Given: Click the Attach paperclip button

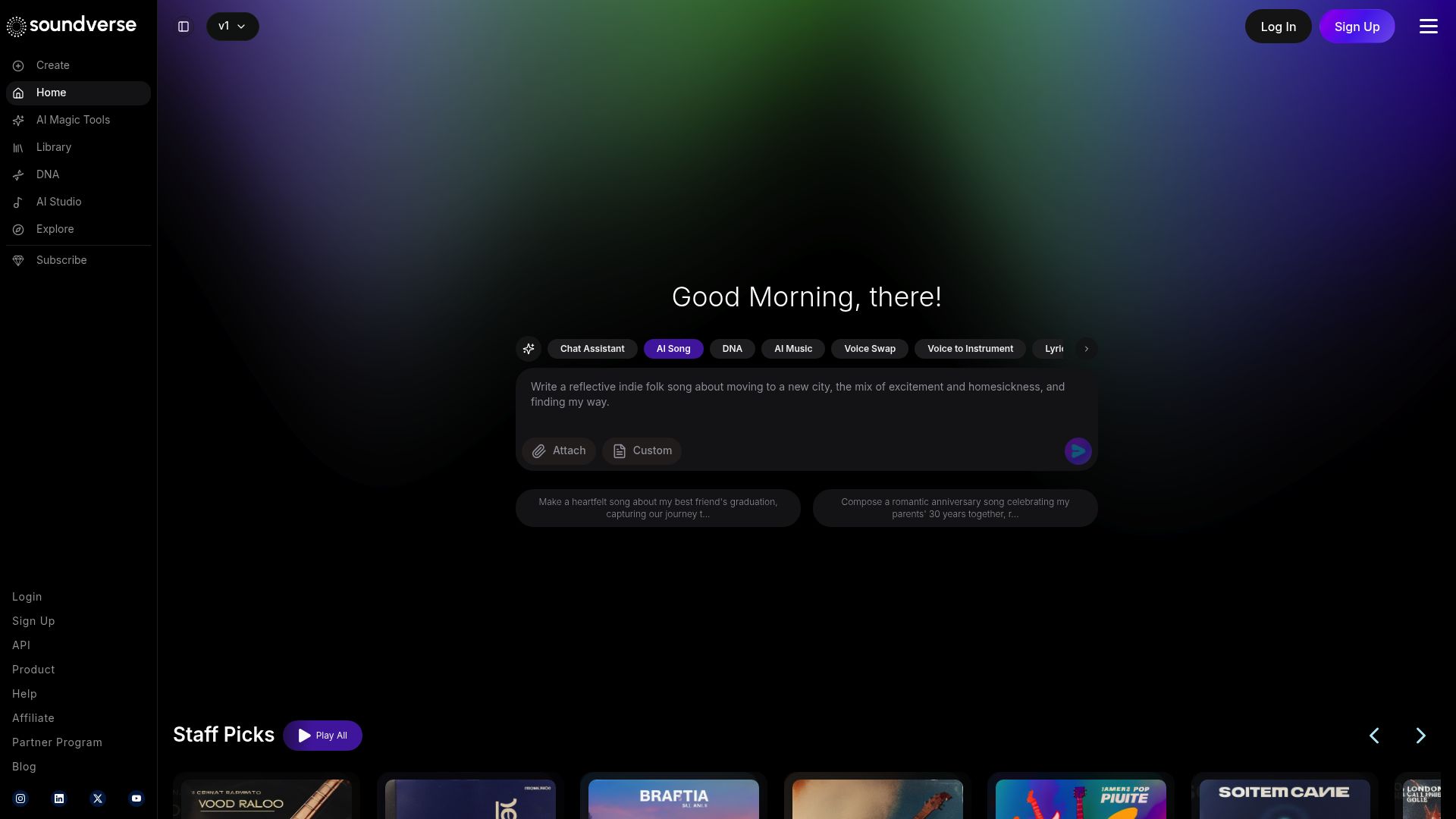Looking at the screenshot, I should tap(559, 451).
